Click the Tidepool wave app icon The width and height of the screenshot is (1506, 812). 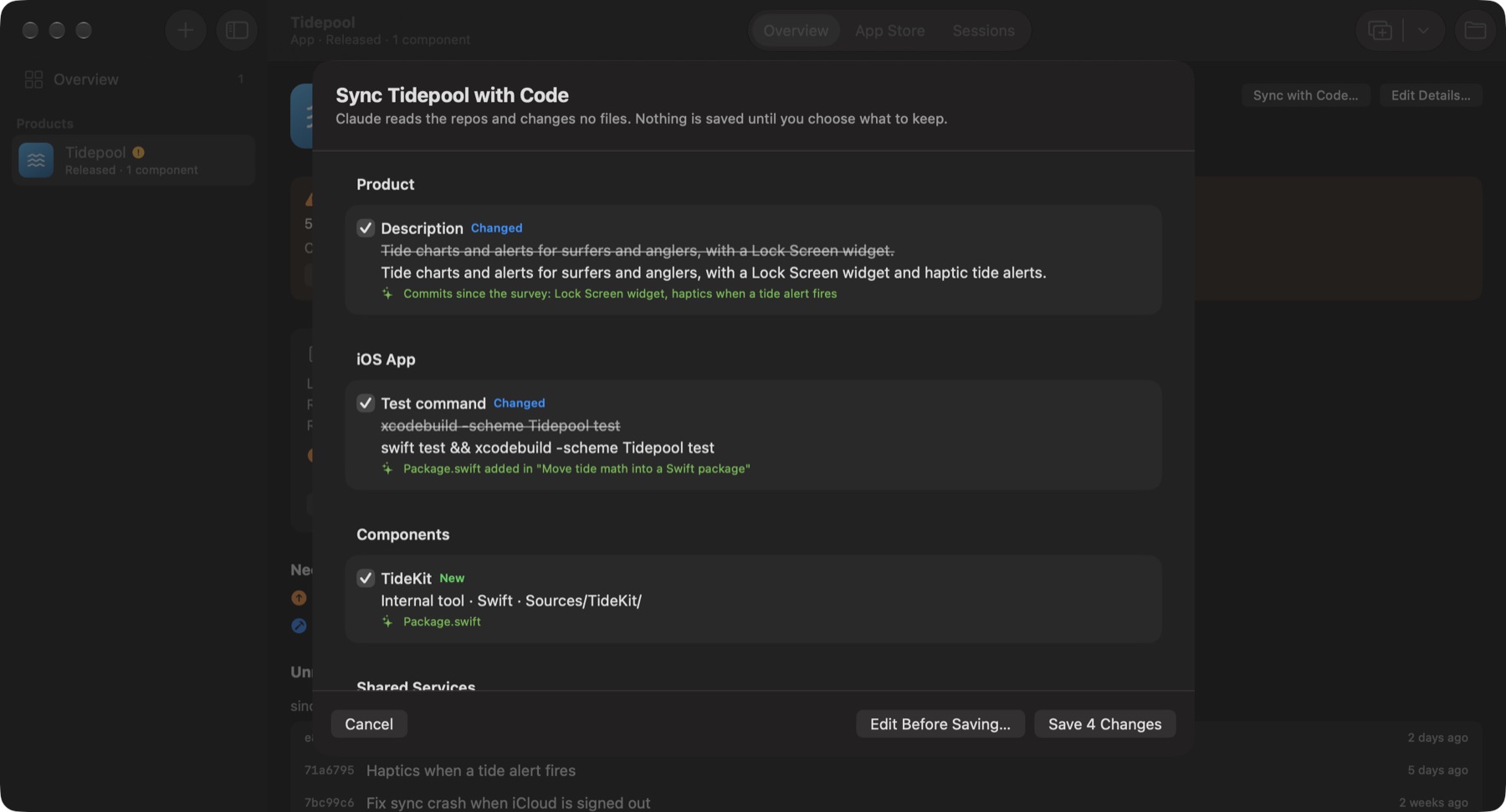[x=36, y=160]
